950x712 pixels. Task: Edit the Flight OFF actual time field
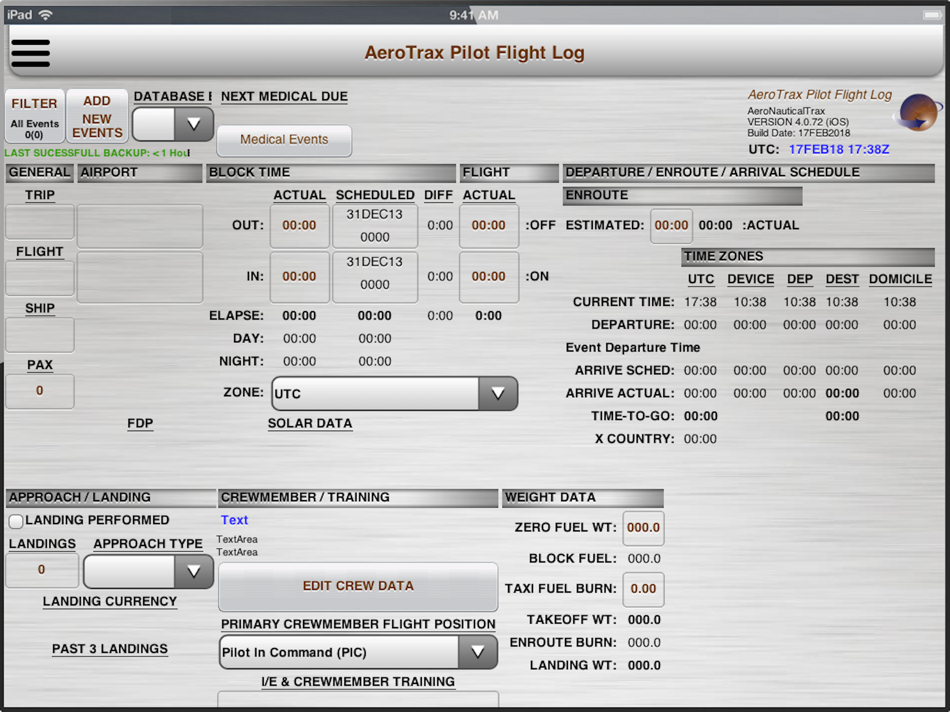pyautogui.click(x=489, y=226)
